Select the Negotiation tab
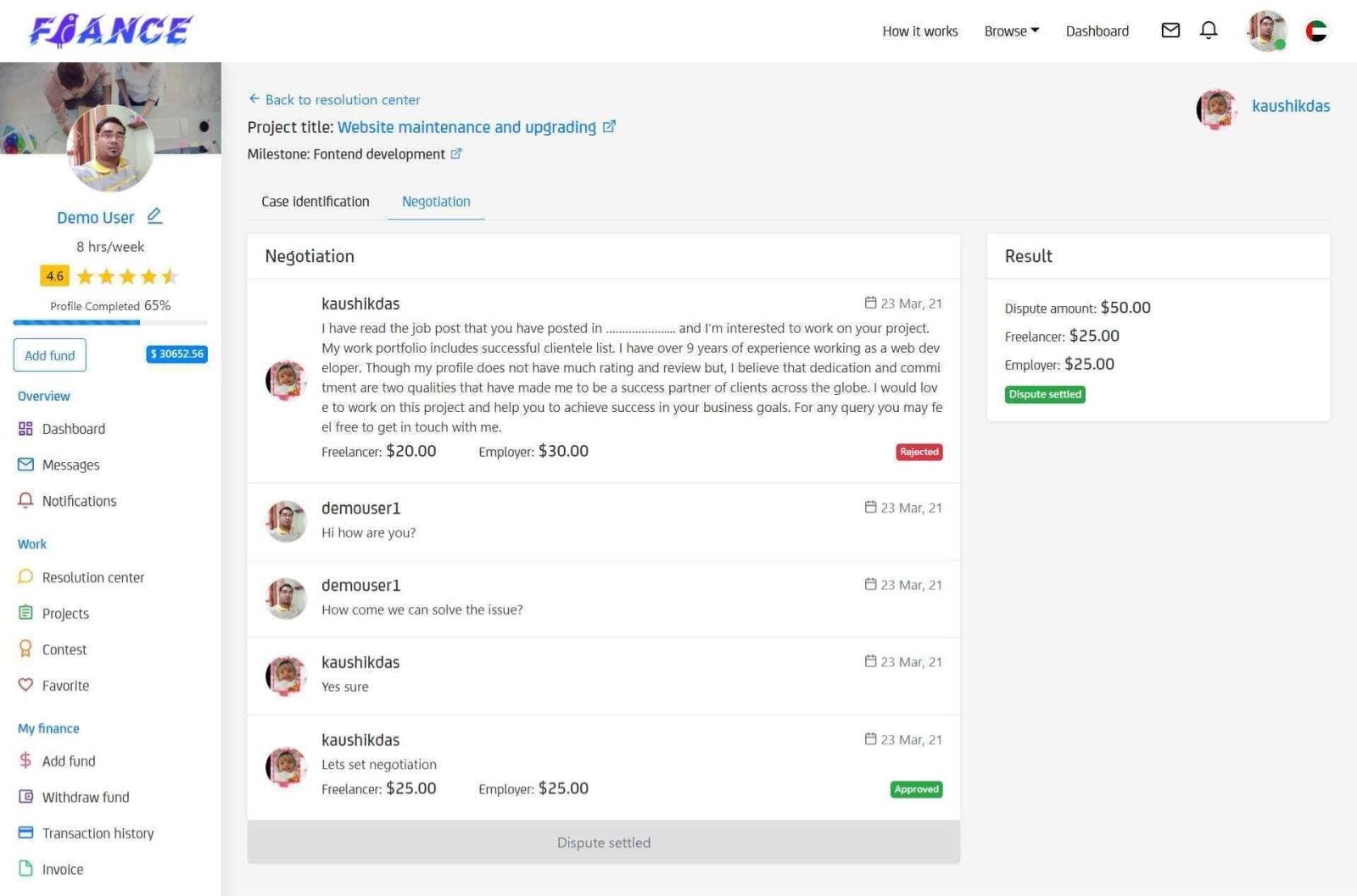 pos(436,202)
